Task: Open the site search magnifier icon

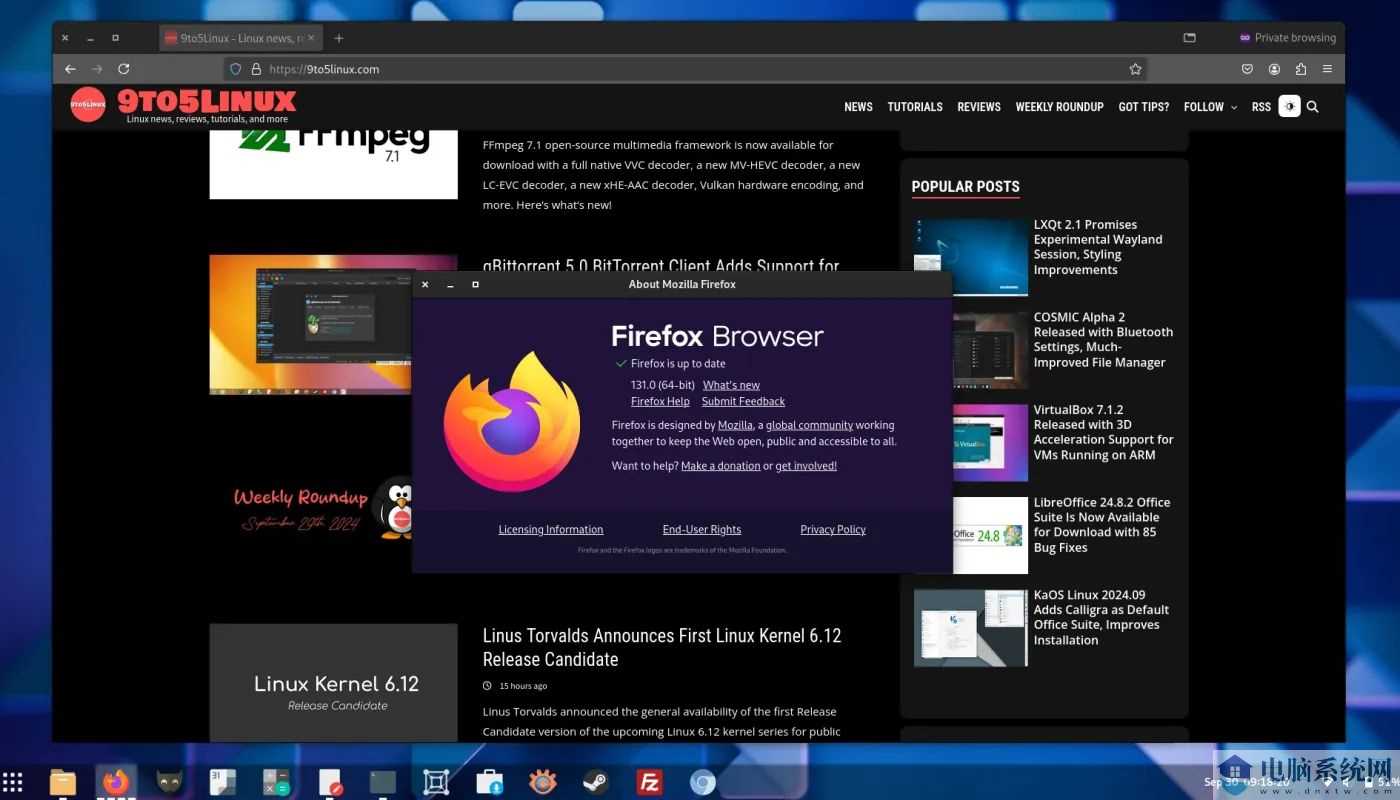Action: coord(1312,106)
